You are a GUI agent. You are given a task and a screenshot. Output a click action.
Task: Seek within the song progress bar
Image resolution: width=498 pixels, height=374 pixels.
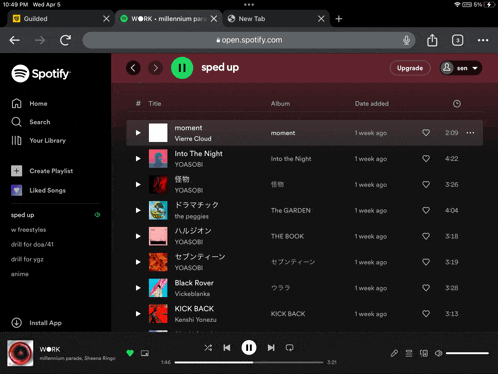pos(249,362)
